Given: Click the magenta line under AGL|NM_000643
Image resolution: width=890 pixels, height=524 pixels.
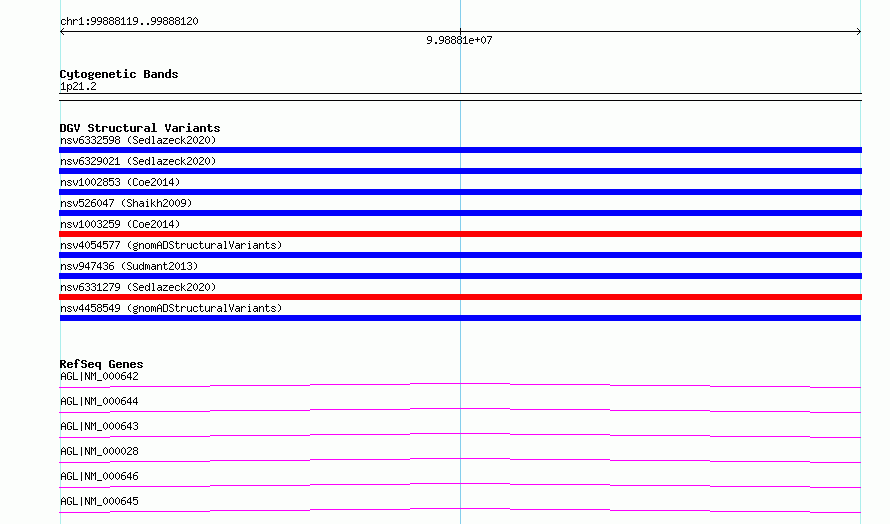Looking at the screenshot, I should (460, 435).
